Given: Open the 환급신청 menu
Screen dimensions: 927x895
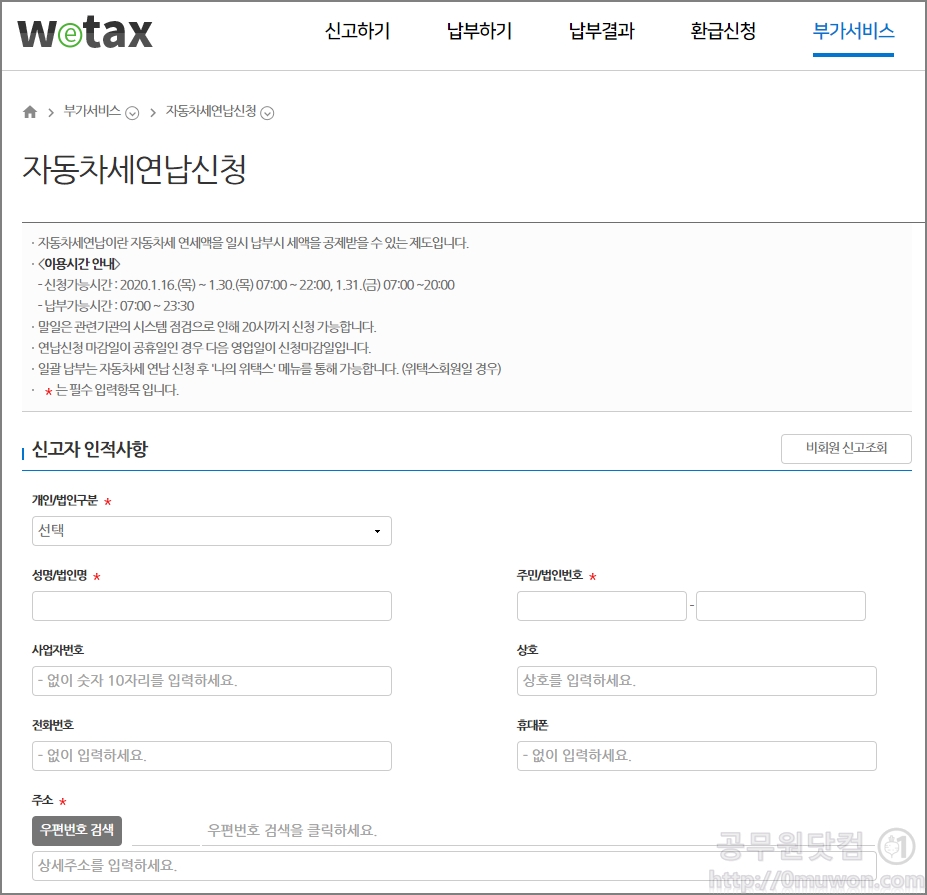Looking at the screenshot, I should click(x=722, y=31).
